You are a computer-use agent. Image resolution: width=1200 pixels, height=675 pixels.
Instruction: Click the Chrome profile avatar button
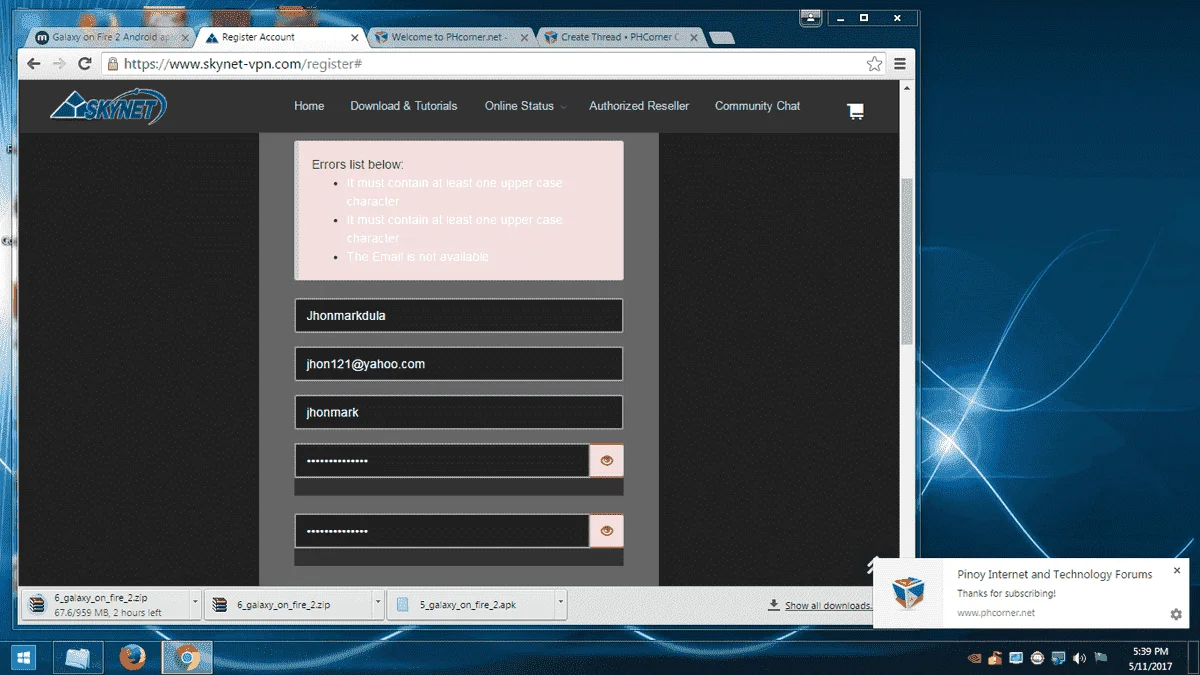pyautogui.click(x=811, y=17)
